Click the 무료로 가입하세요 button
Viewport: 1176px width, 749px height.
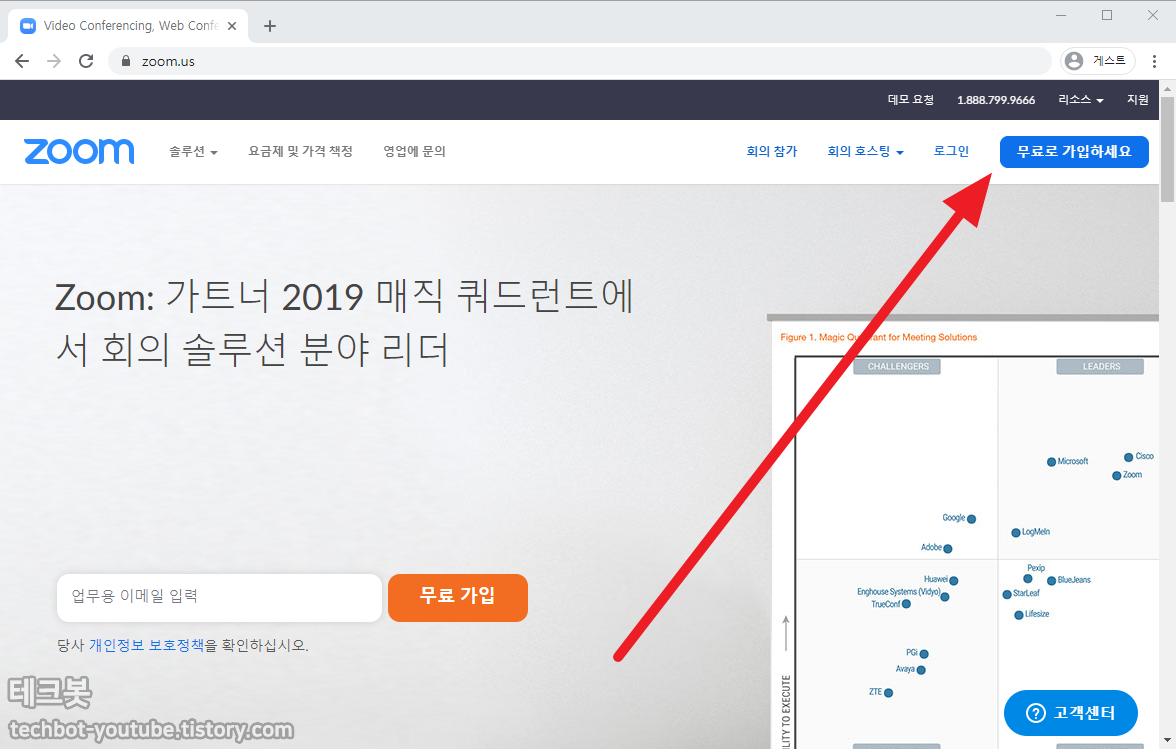tap(1074, 151)
